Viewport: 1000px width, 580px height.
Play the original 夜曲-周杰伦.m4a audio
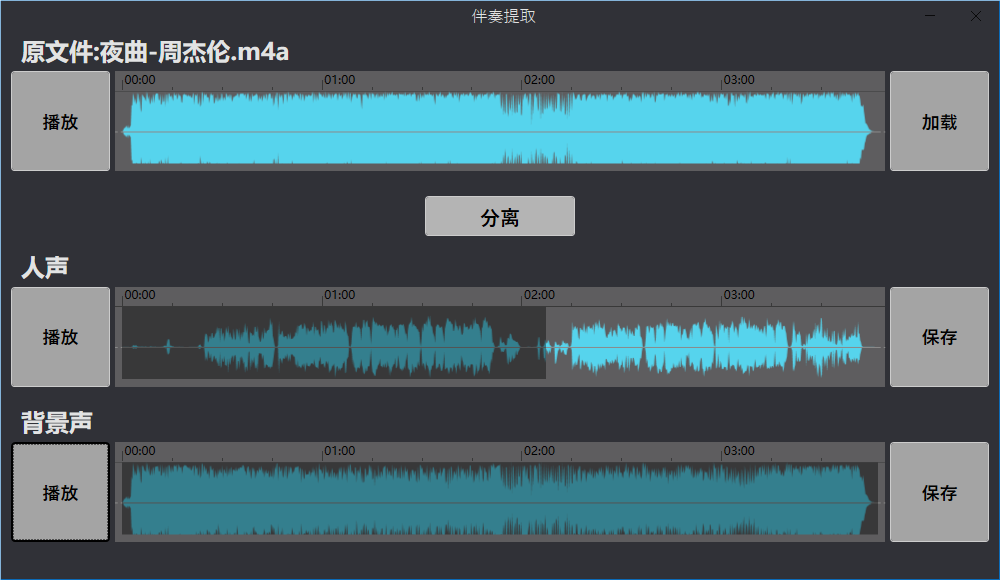click(60, 120)
